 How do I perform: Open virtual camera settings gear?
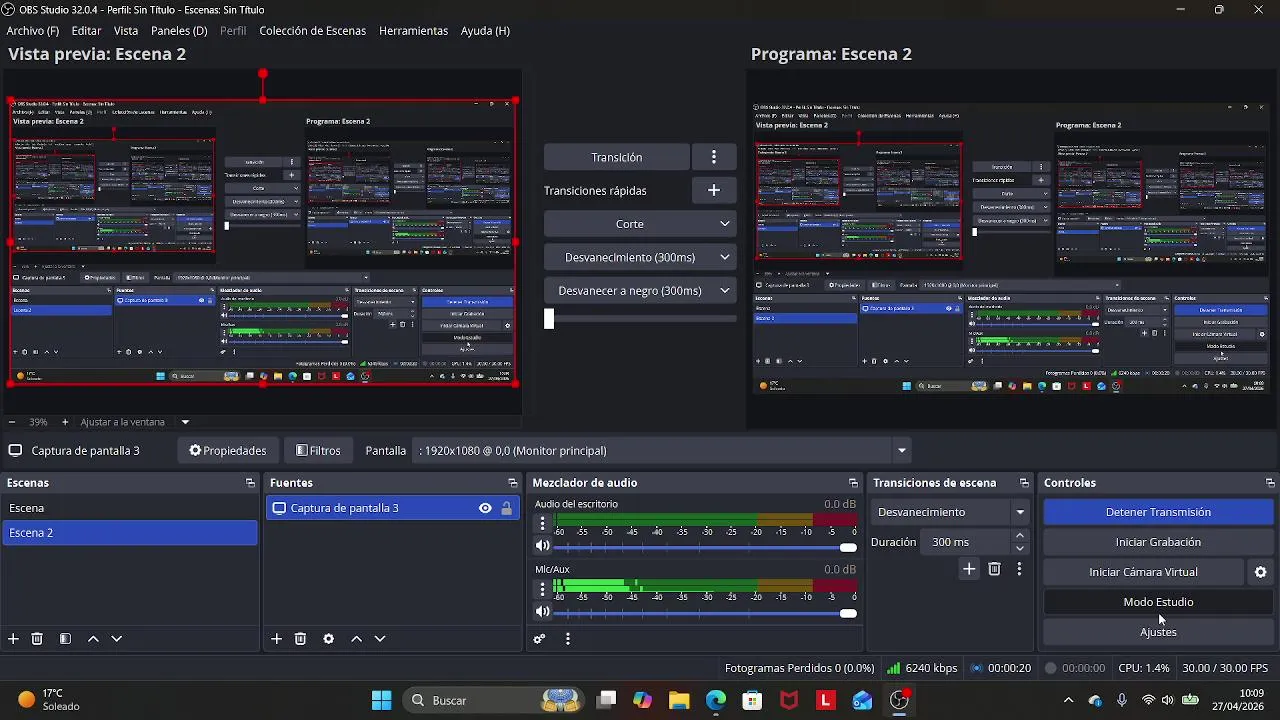pyautogui.click(x=1260, y=572)
